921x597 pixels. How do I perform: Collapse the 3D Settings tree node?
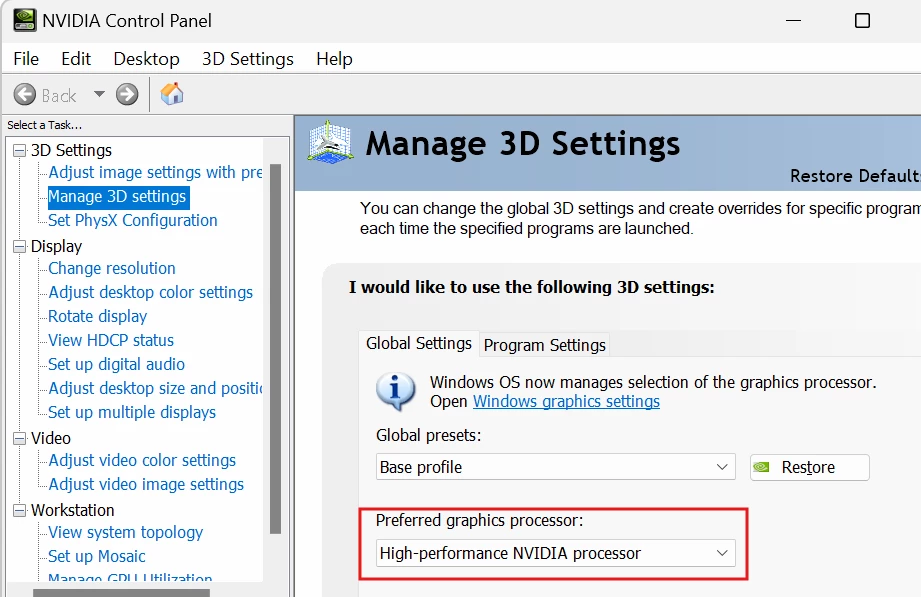coord(20,150)
